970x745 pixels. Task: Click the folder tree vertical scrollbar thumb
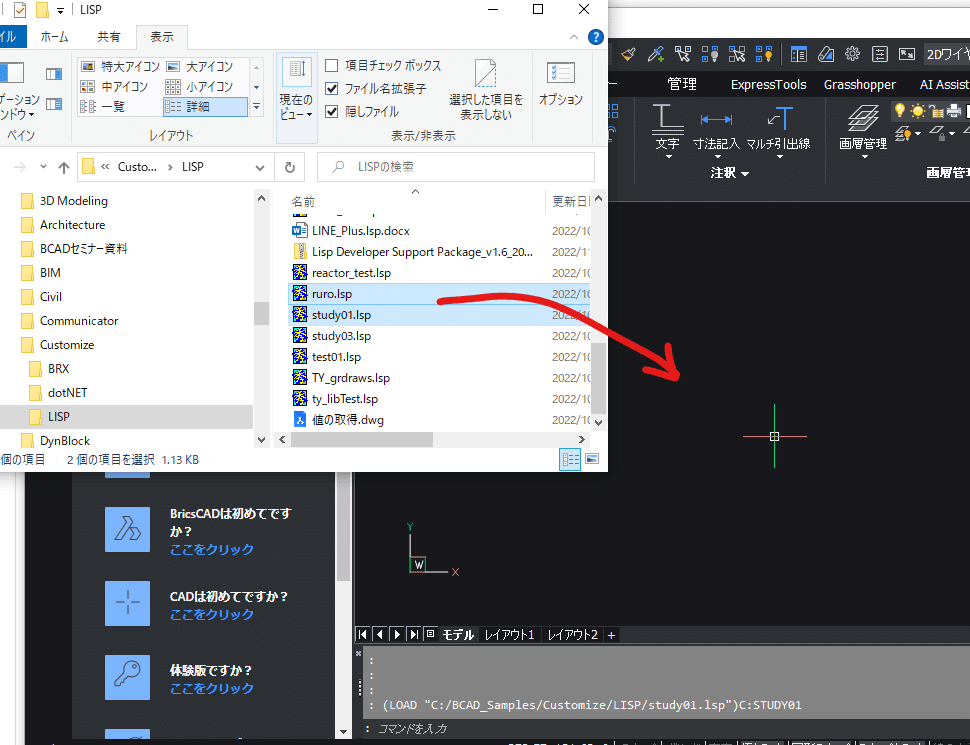pyautogui.click(x=261, y=314)
